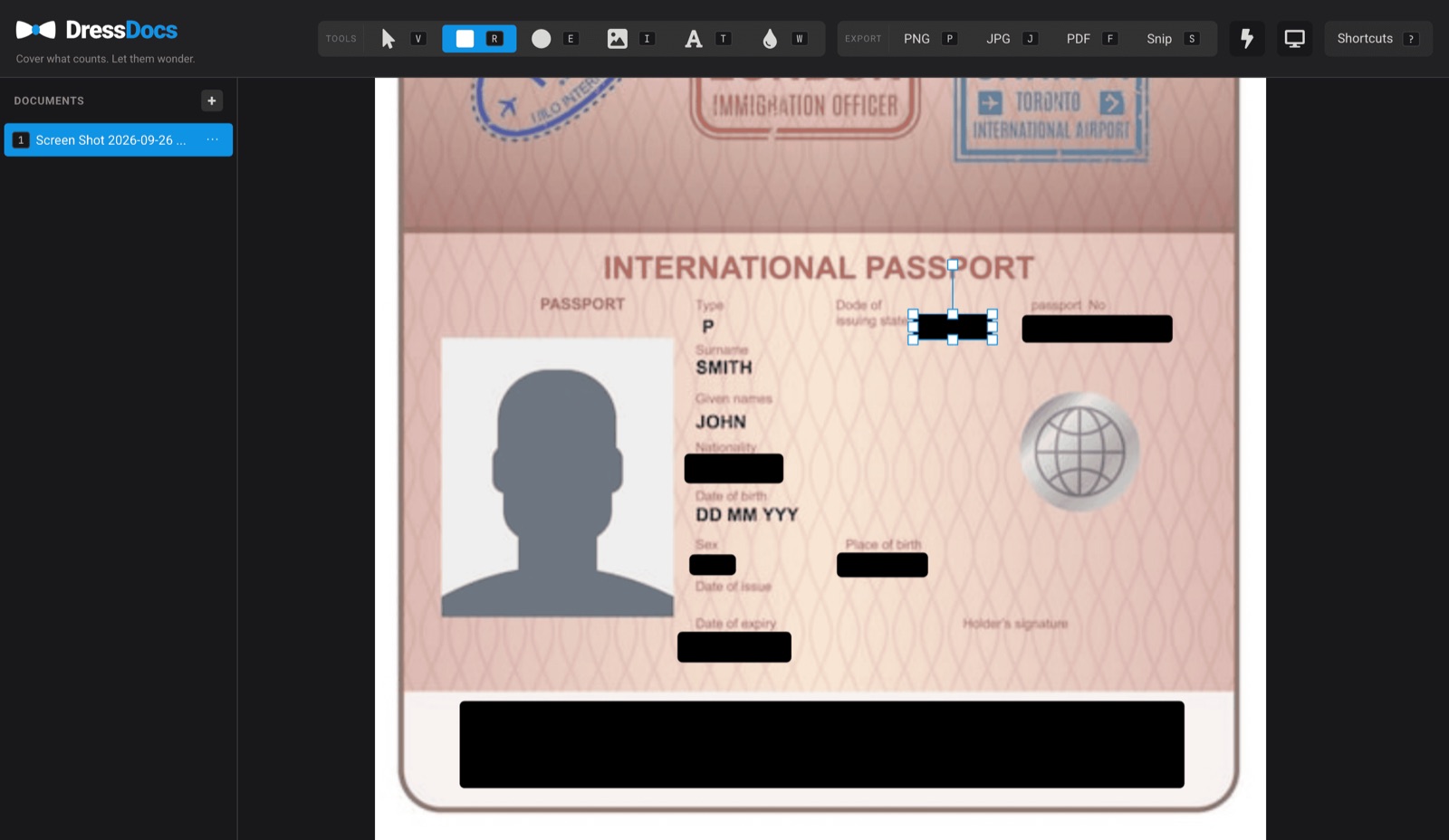Click the rotation handle above selected box

953,265
